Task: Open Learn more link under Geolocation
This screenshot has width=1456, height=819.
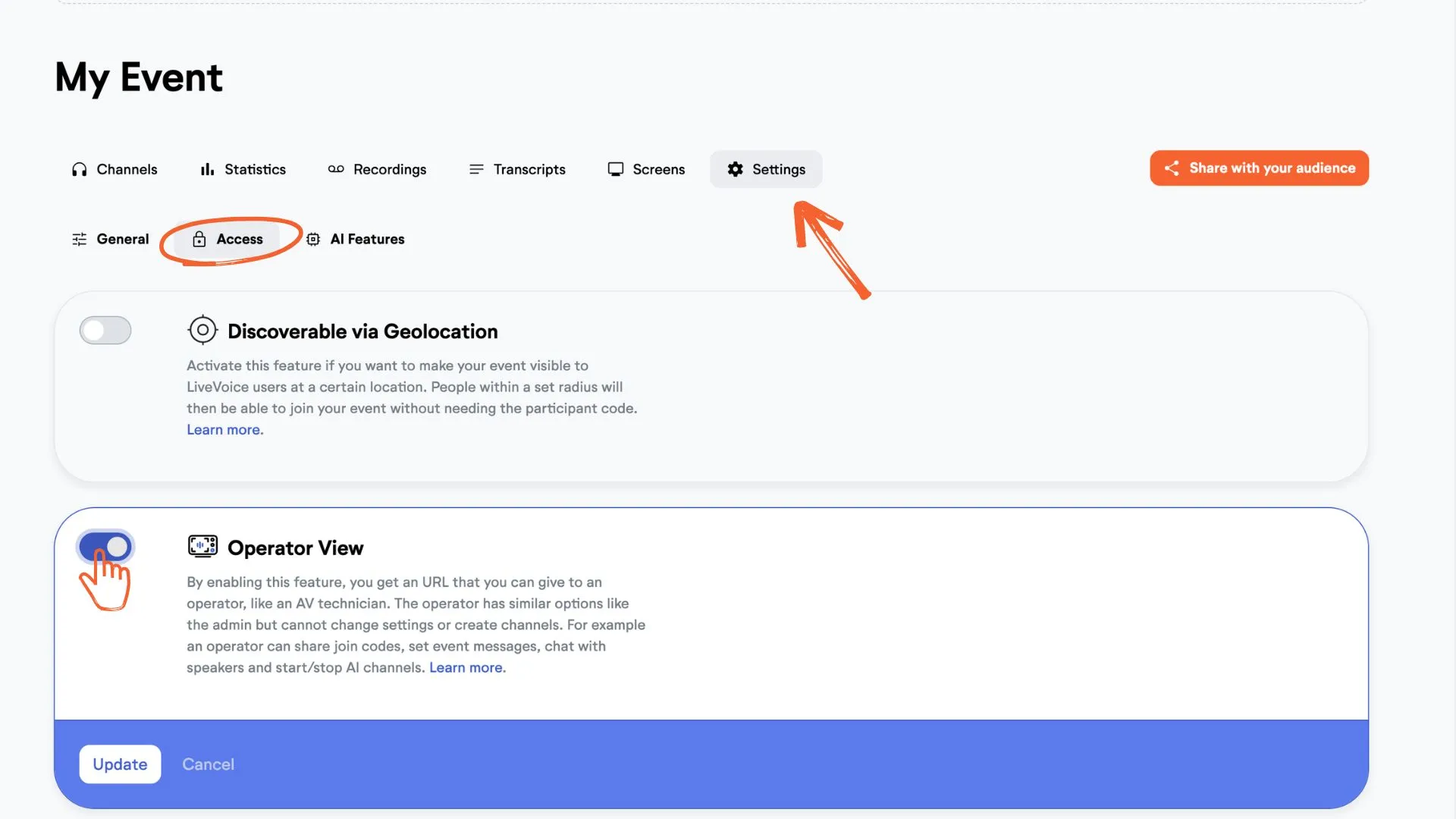Action: (225, 429)
